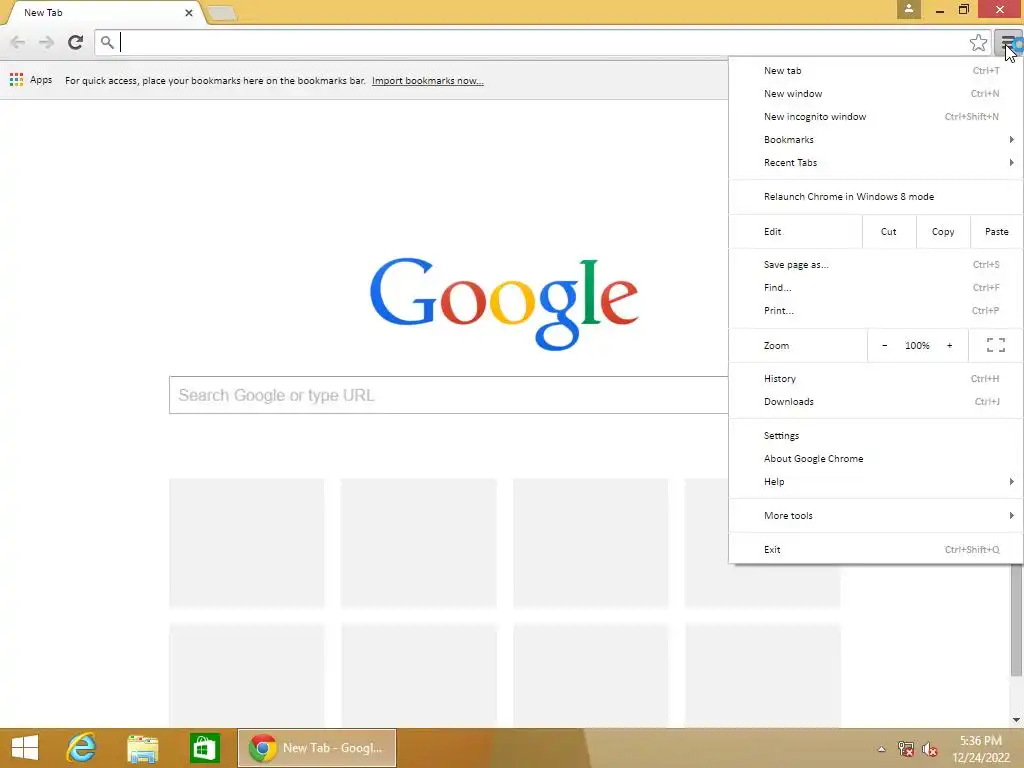Open the Windows Store from the taskbar

204,748
